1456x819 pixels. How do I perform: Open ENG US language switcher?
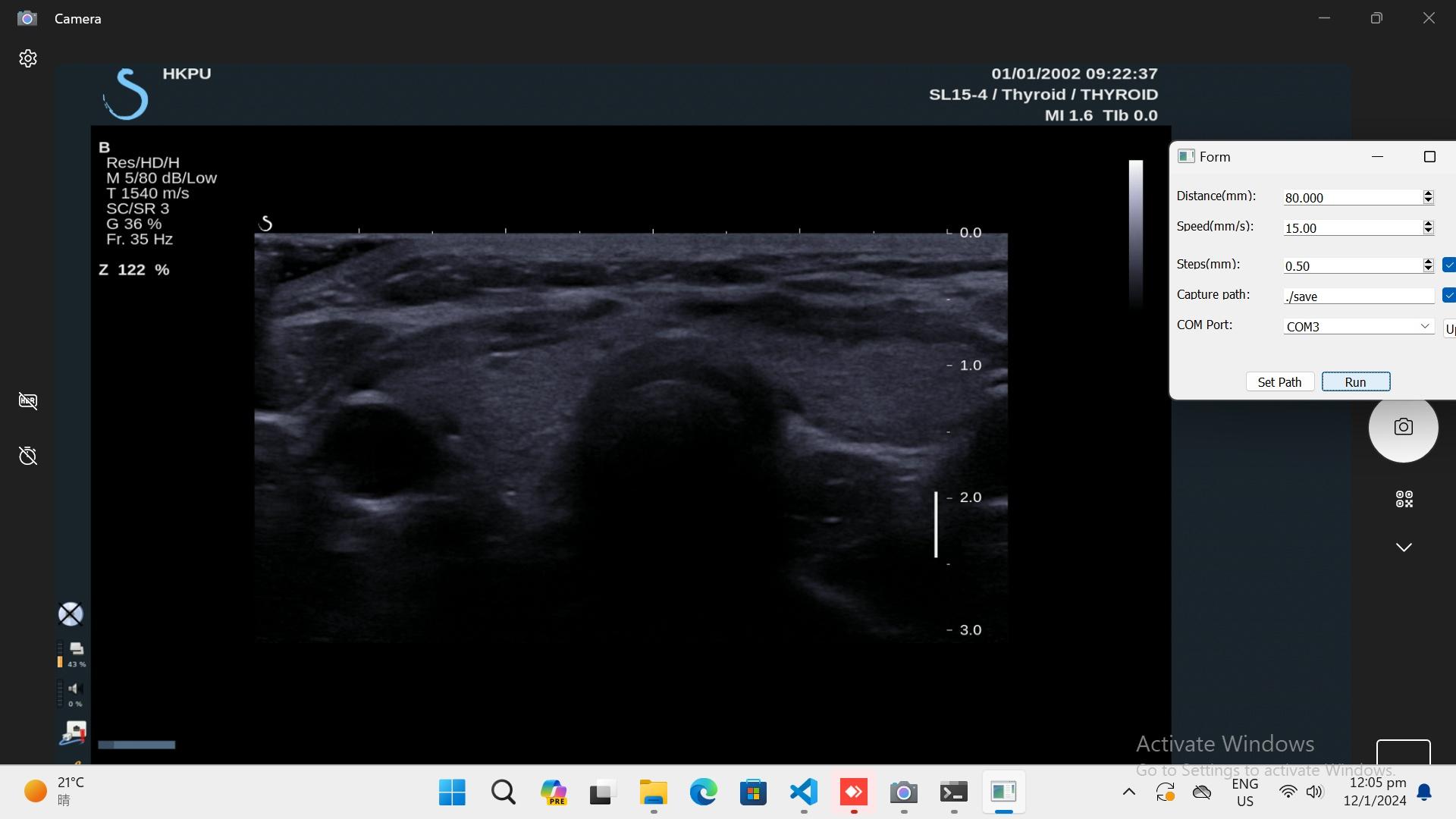click(x=1245, y=792)
